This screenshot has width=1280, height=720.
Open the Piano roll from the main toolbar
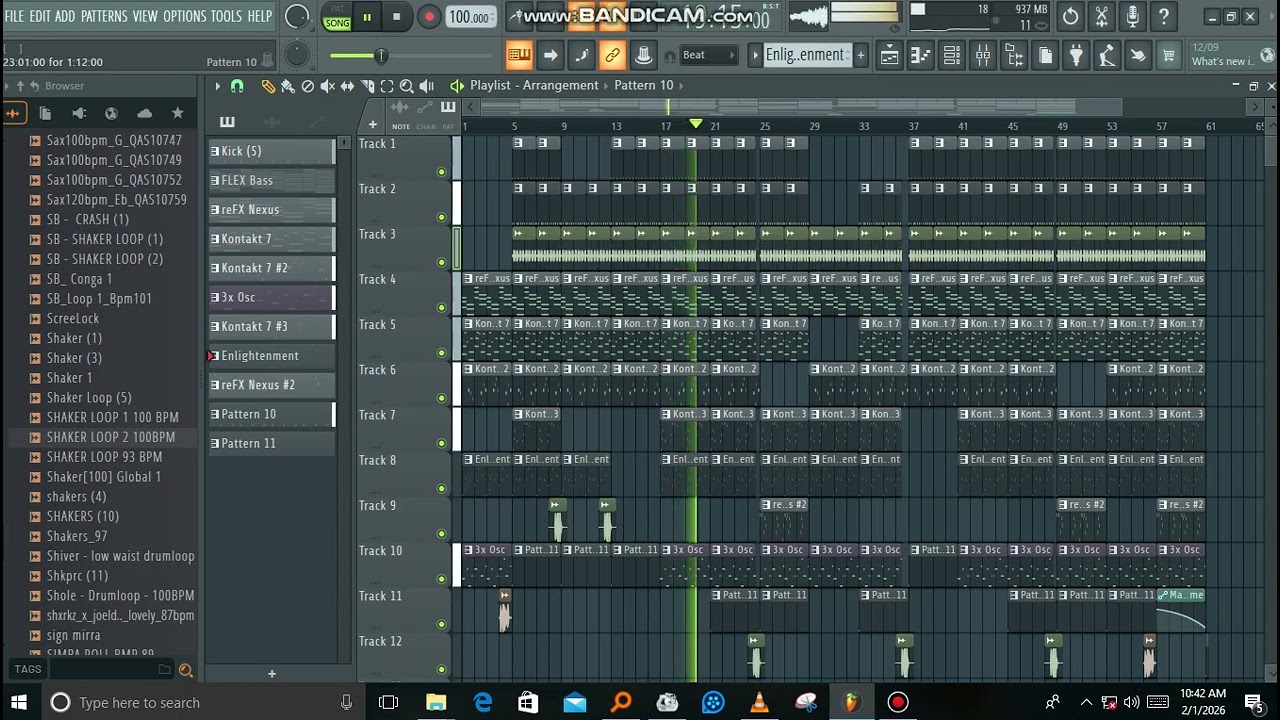coord(920,55)
